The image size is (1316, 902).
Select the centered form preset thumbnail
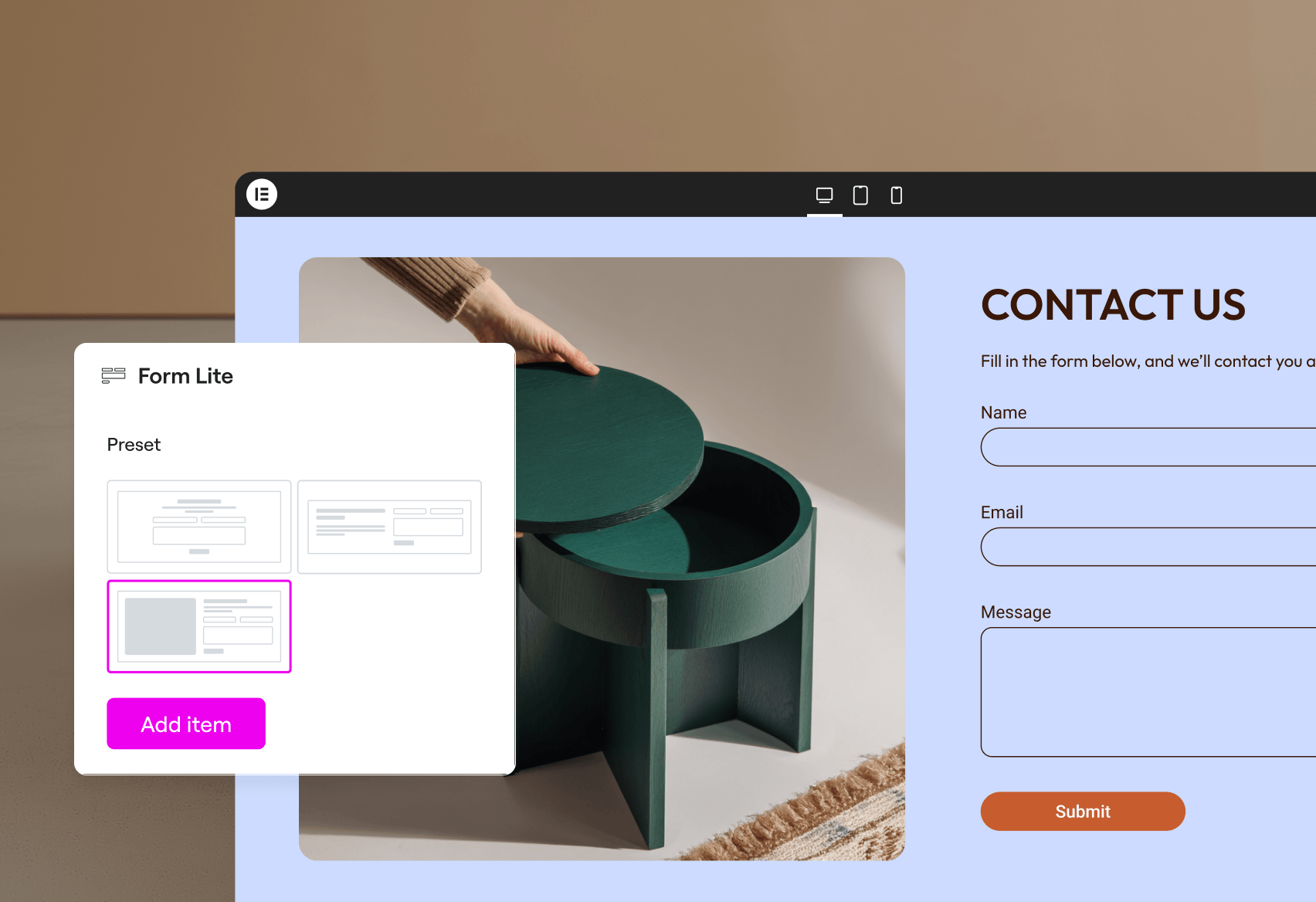tap(199, 527)
